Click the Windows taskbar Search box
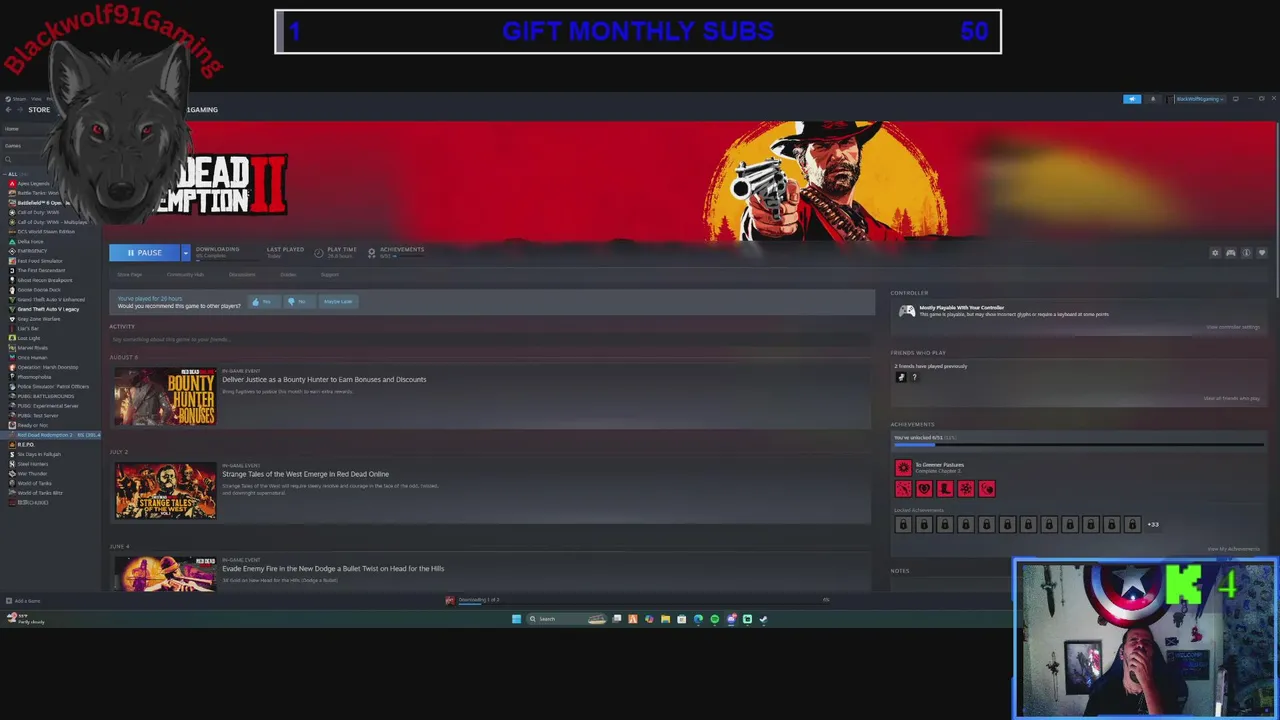1280x720 pixels. pyautogui.click(x=567, y=619)
